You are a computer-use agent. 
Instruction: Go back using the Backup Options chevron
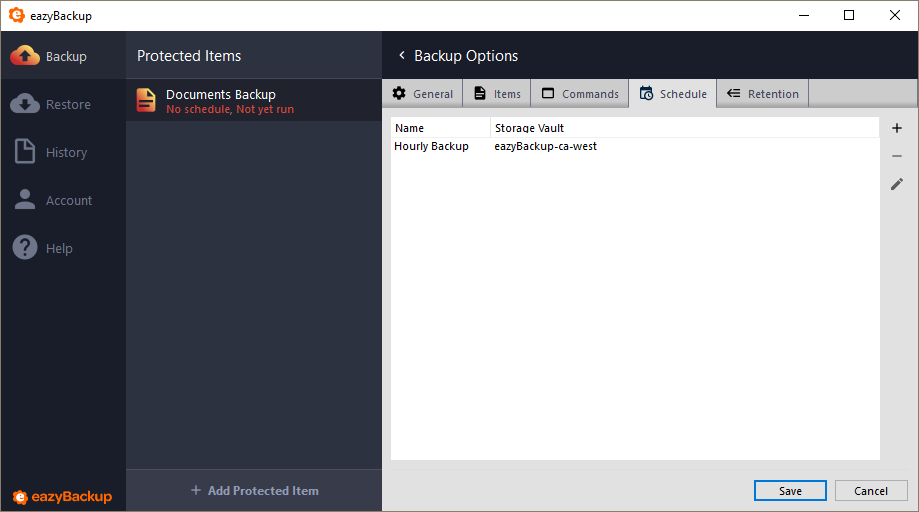pos(402,55)
